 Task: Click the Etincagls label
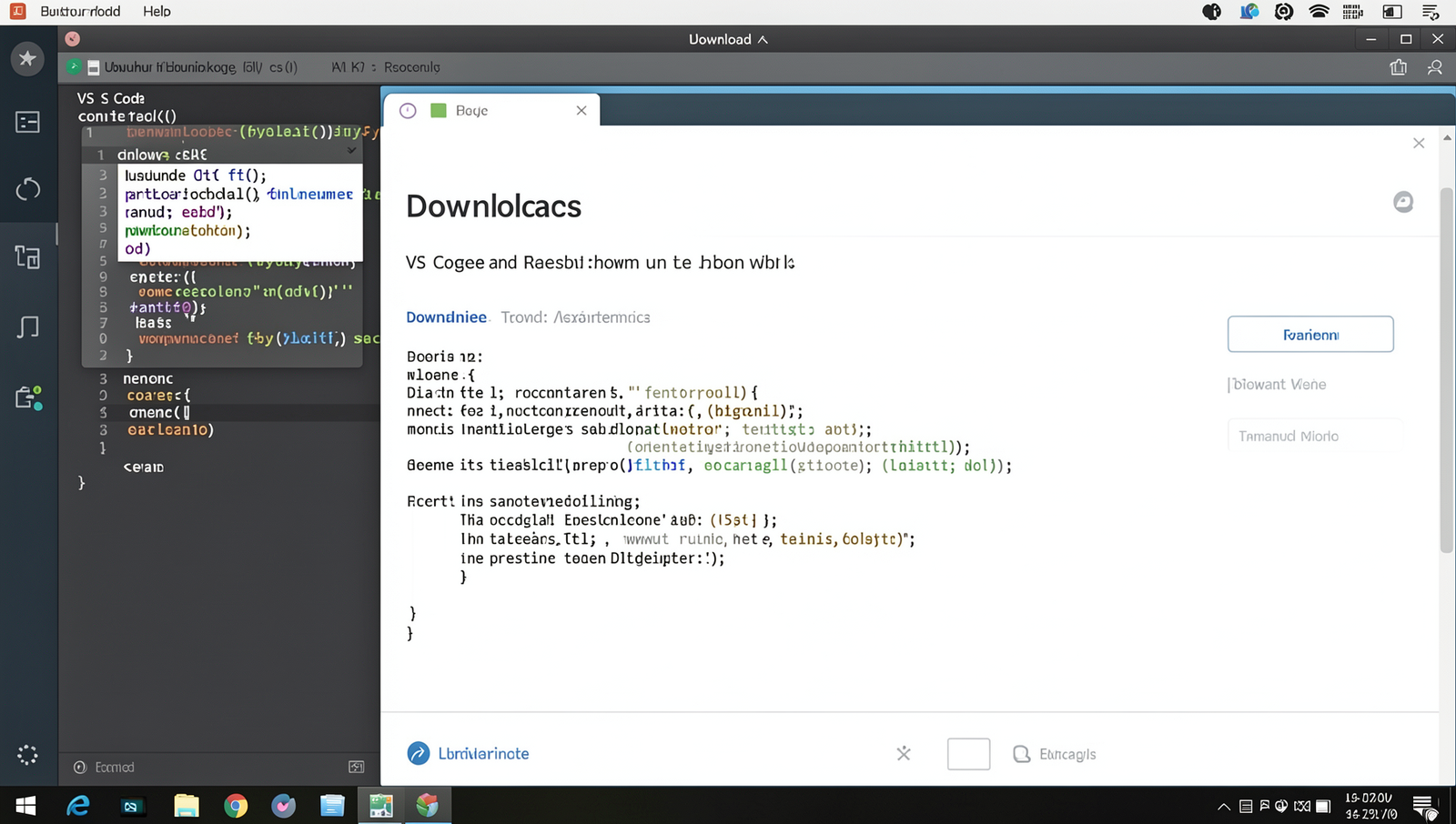click(1067, 754)
